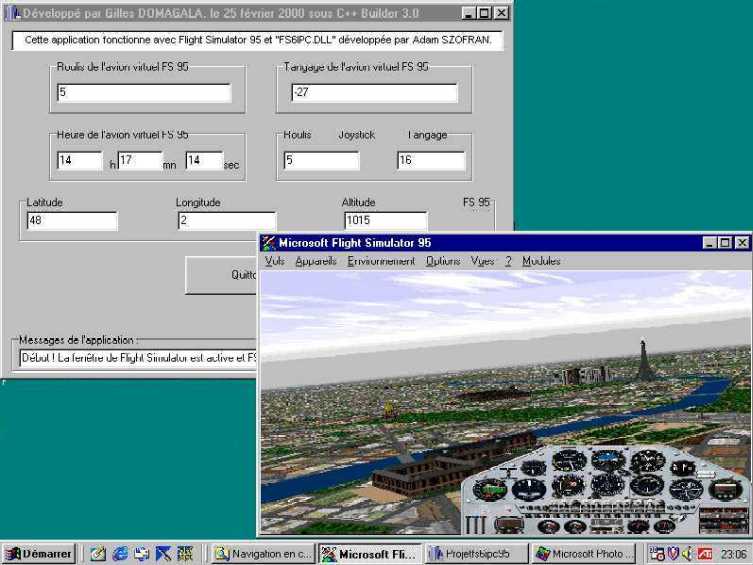
Task: Open the Environnement menu
Action: pyautogui.click(x=381, y=261)
